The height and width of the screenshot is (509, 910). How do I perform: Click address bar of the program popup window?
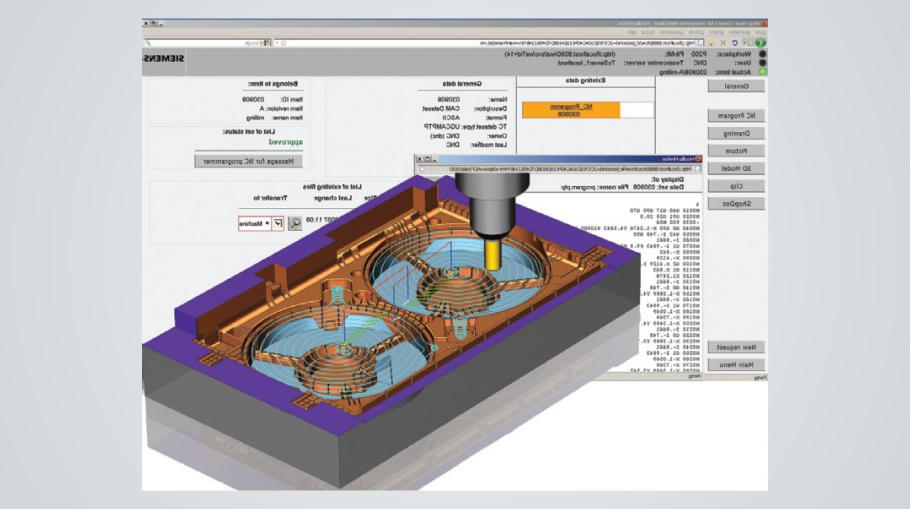558,169
